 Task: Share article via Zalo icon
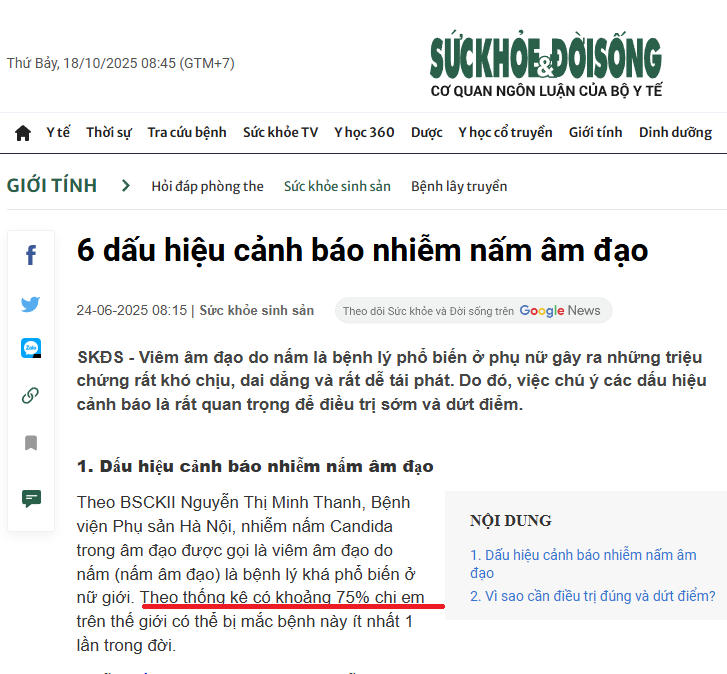(x=31, y=348)
